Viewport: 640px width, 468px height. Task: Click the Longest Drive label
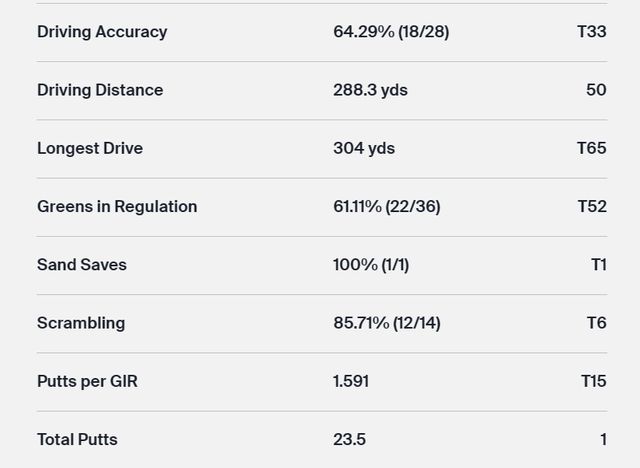coord(90,148)
